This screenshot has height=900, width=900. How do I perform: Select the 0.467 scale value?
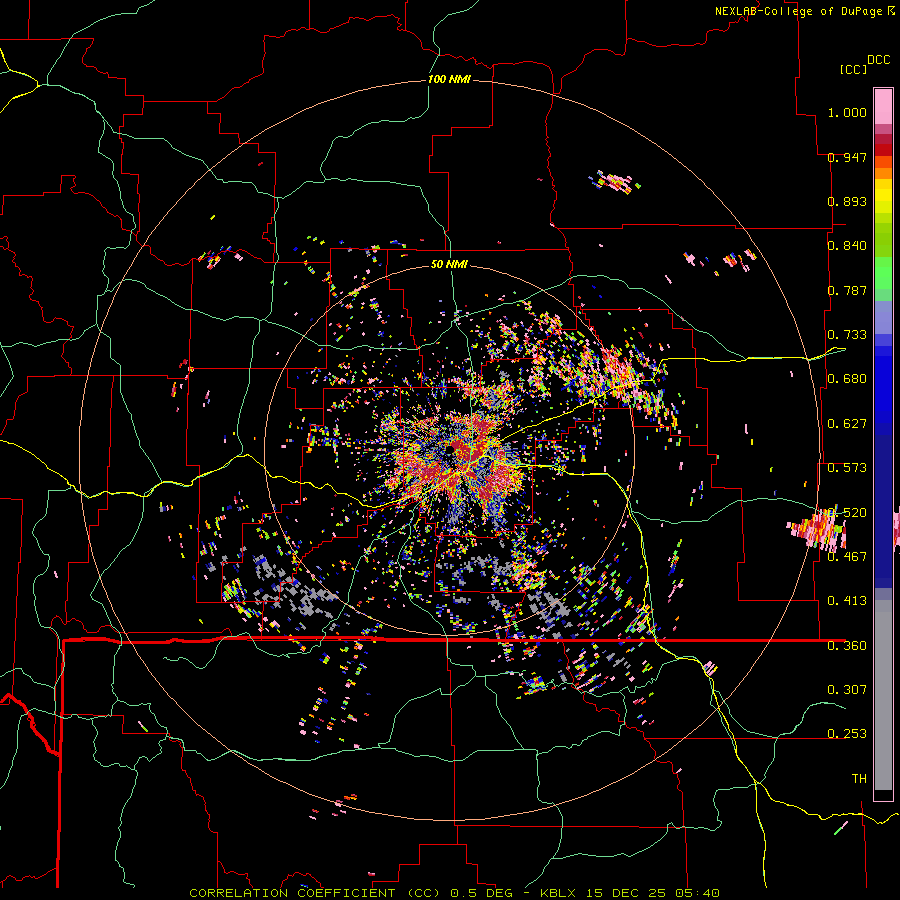(x=847, y=557)
